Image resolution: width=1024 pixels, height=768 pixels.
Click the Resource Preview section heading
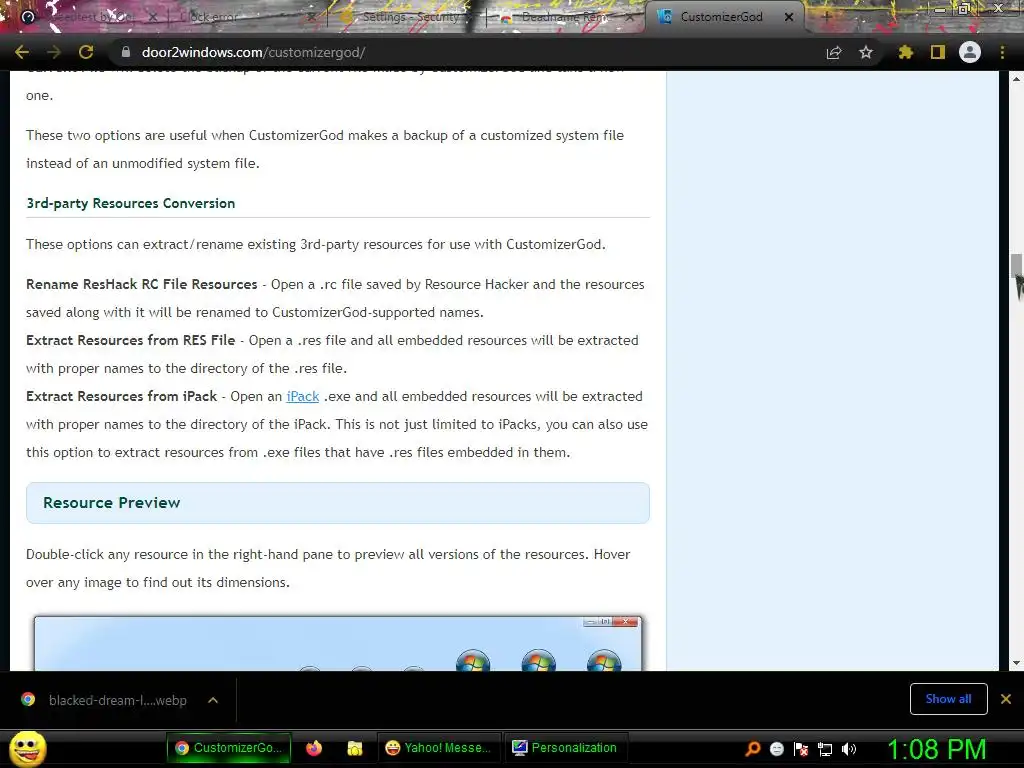coord(112,503)
